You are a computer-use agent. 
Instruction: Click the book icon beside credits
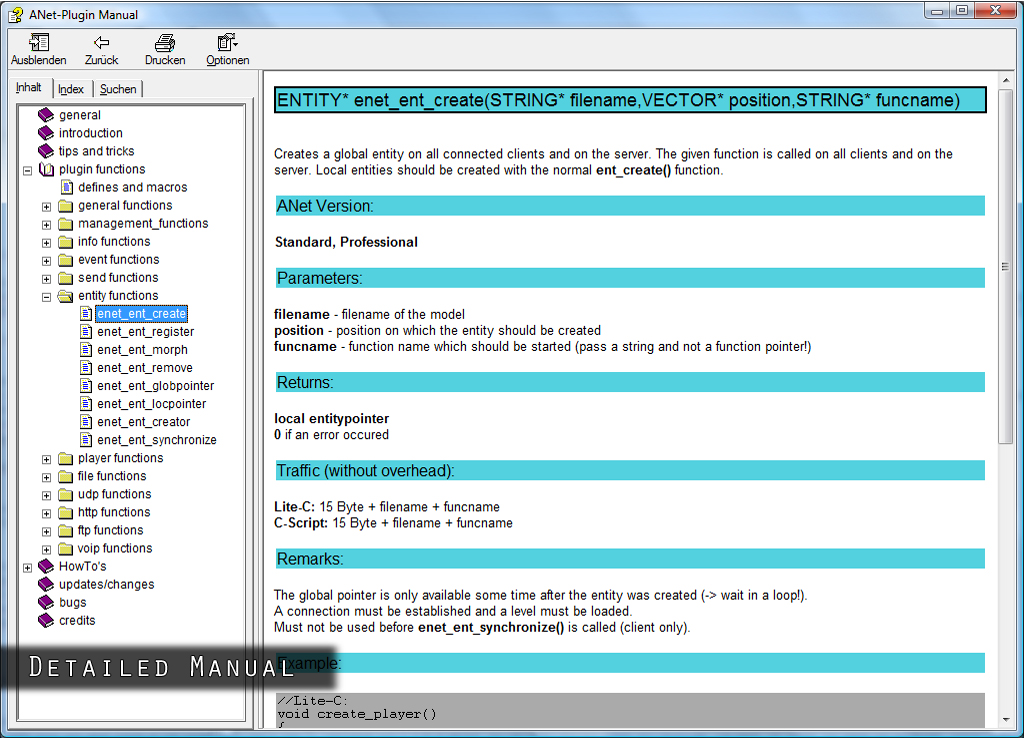click(46, 620)
